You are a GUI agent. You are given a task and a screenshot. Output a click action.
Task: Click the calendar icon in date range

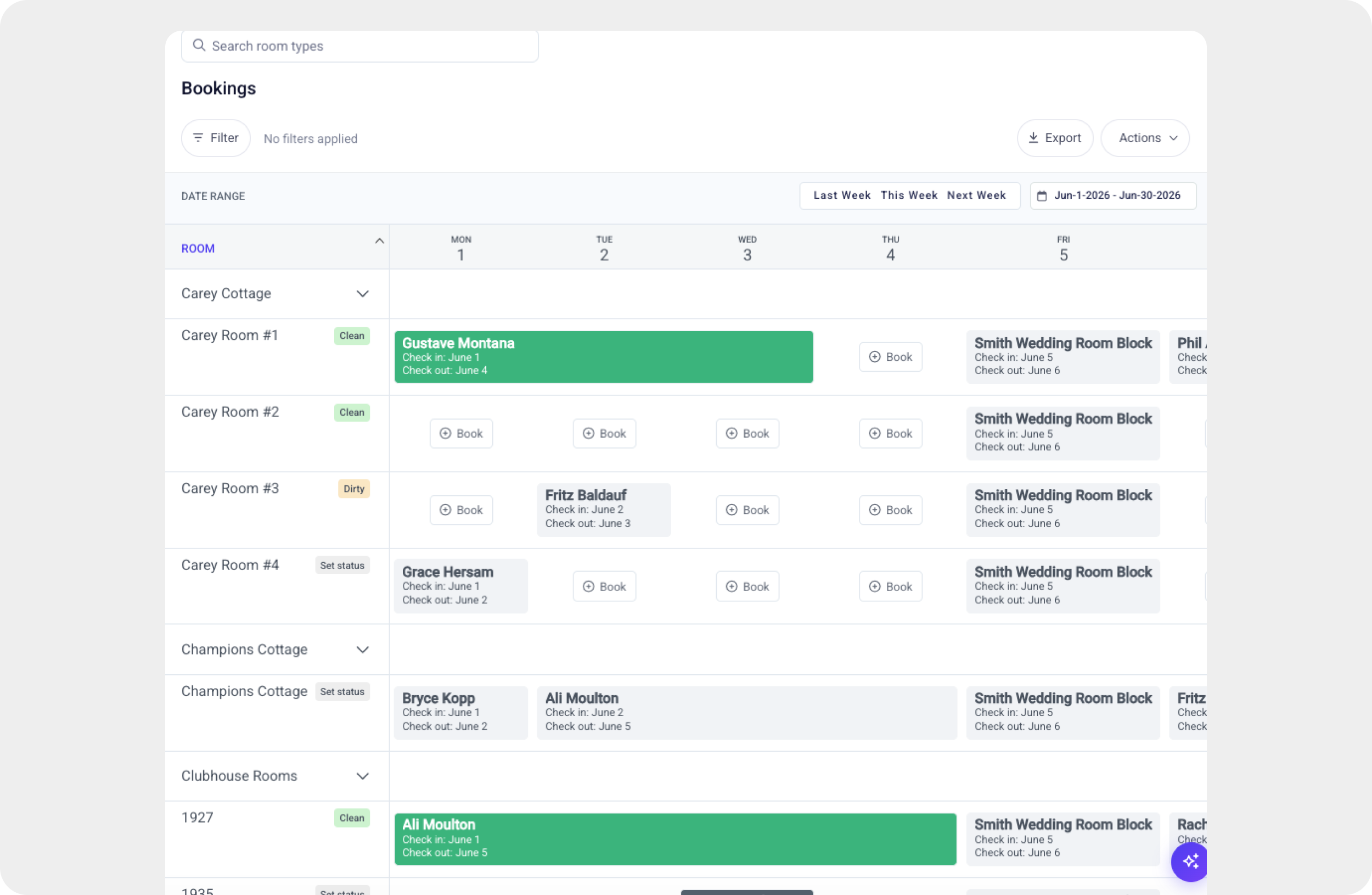(1042, 196)
